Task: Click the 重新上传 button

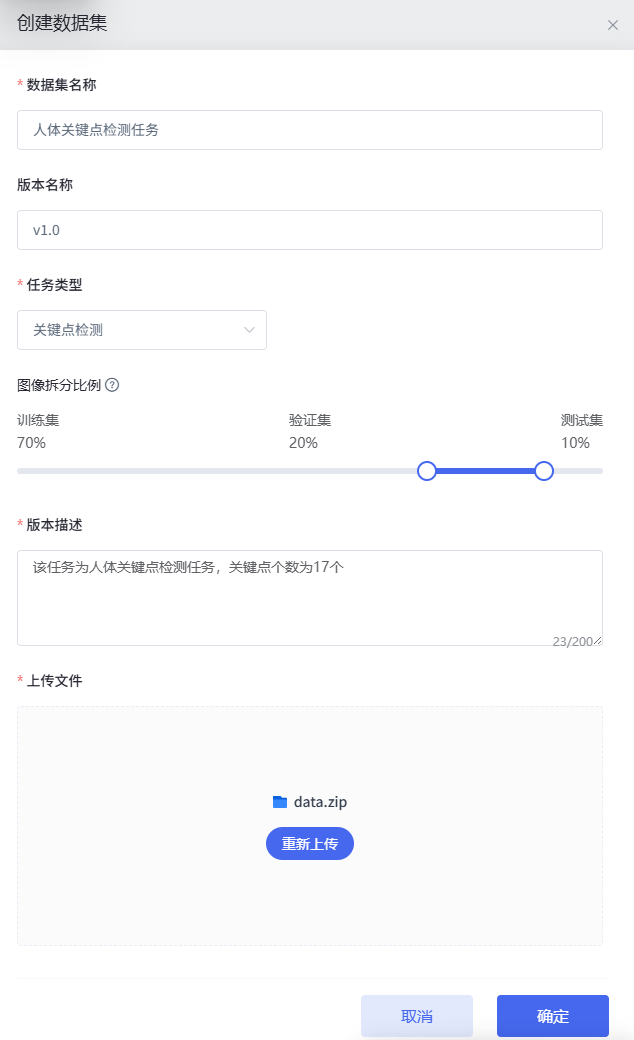Action: (x=310, y=844)
